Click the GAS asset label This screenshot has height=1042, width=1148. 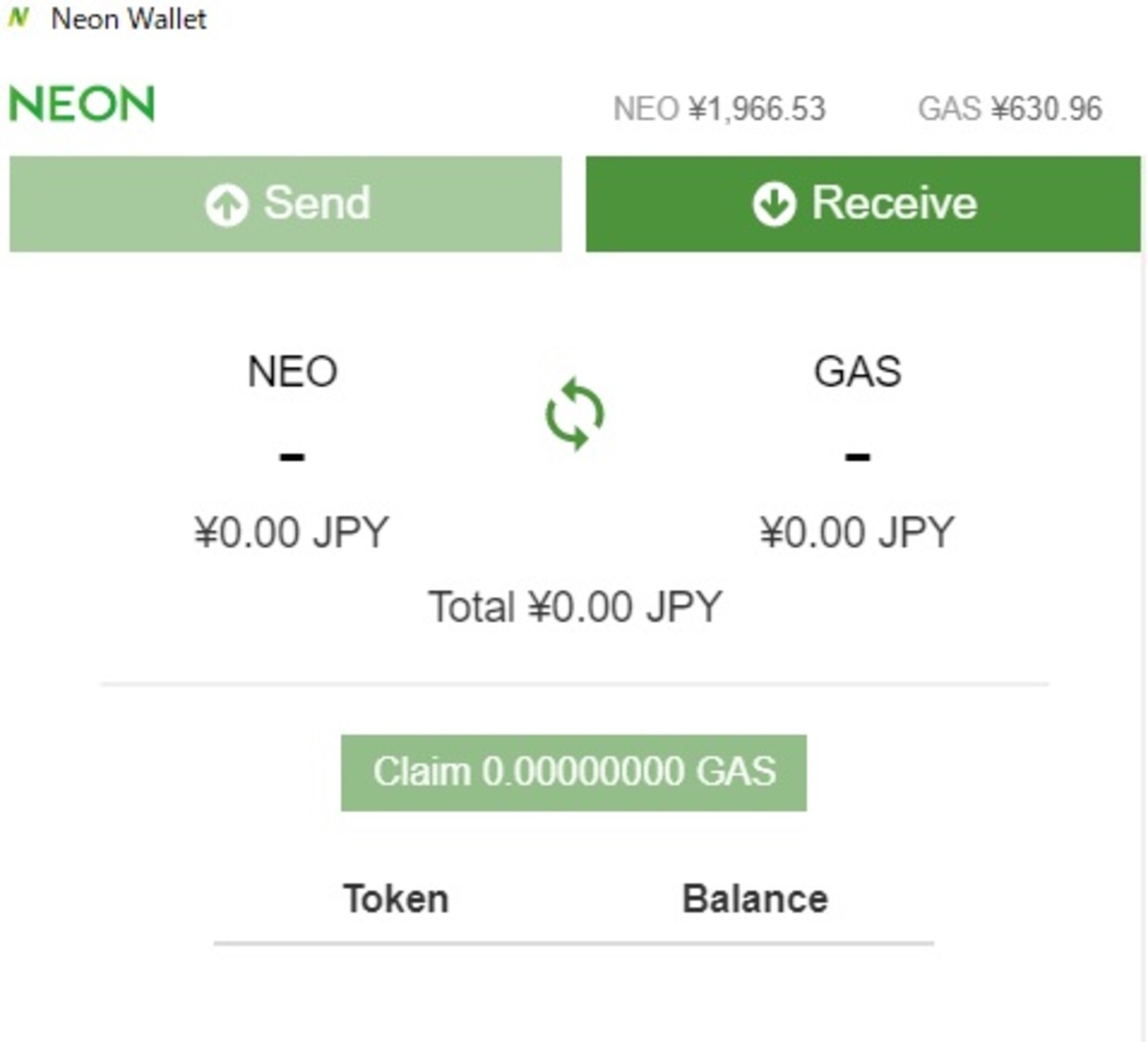coord(857,371)
